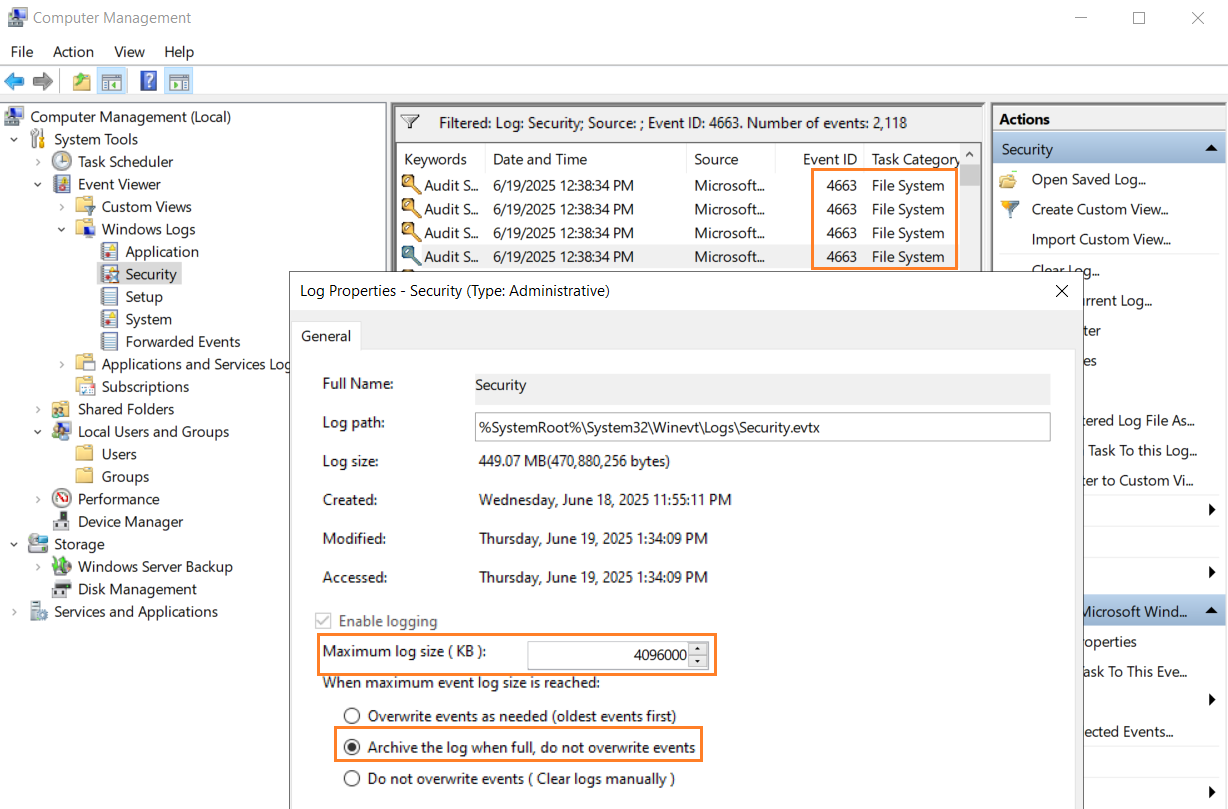Screen dimensions: 1228x809
Task: Select Users folder in tree
Action: point(118,454)
